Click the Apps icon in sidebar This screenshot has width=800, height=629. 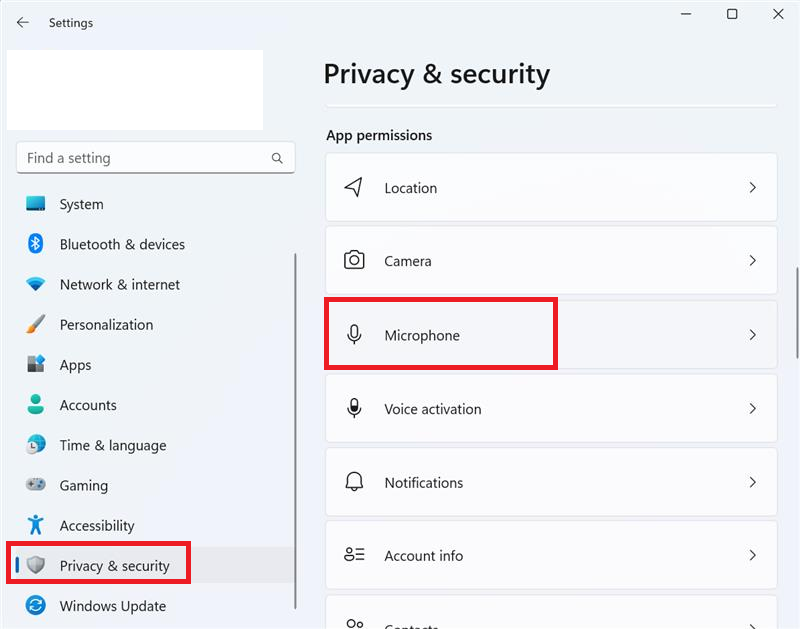point(36,364)
